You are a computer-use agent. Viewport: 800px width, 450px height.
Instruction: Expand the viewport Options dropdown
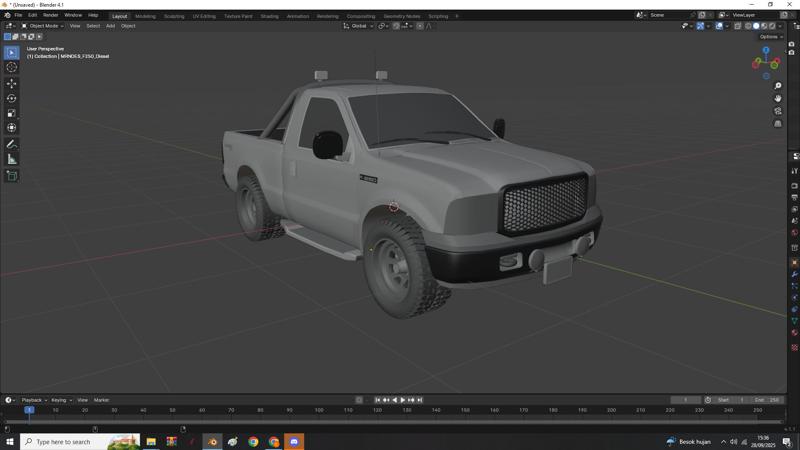pyautogui.click(x=770, y=37)
